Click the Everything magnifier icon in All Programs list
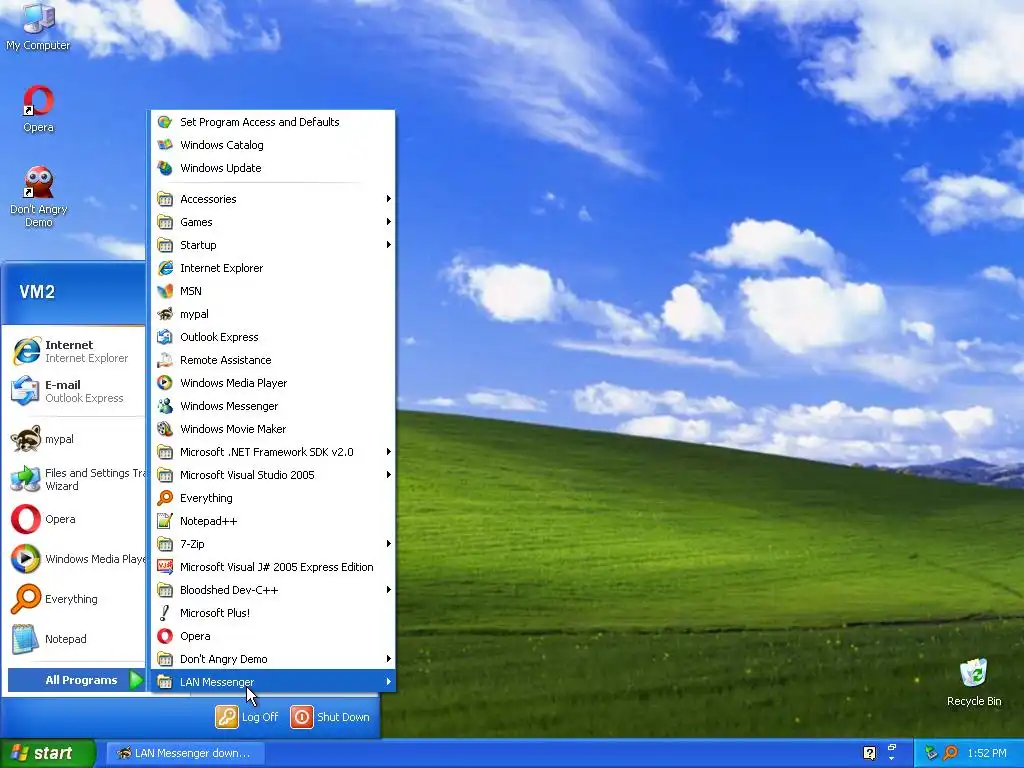 point(165,498)
